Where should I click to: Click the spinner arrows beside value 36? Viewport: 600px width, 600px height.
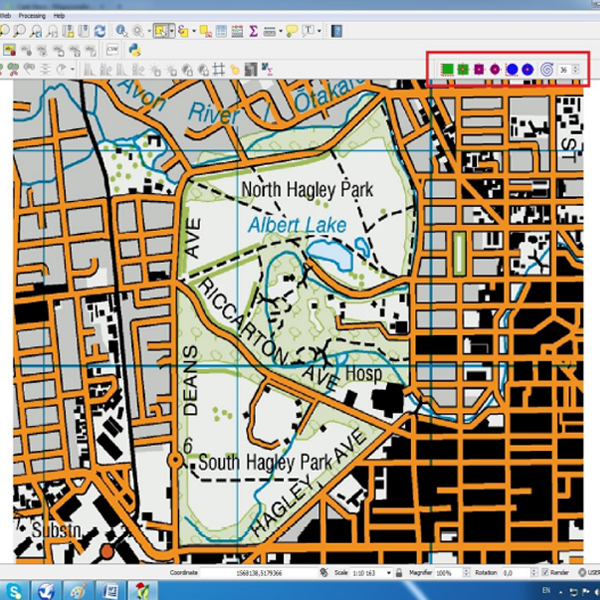pyautogui.click(x=576, y=69)
